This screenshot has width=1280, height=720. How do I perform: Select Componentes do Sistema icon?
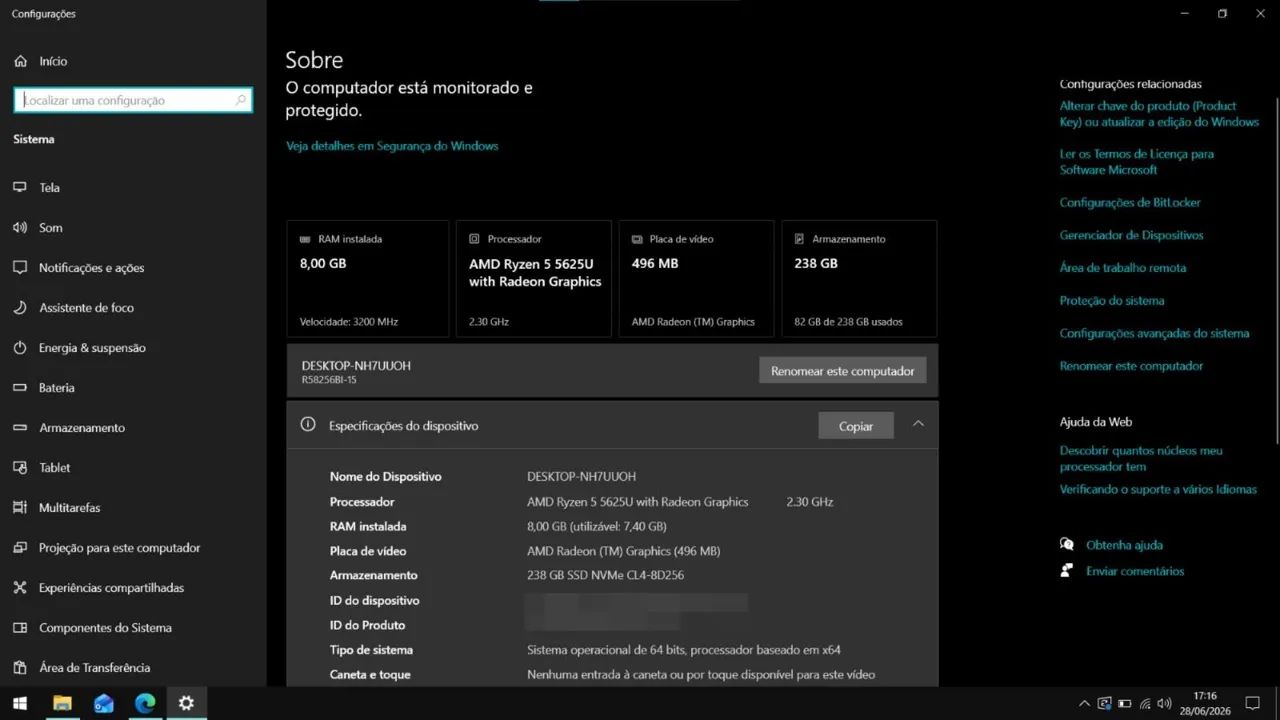click(x=20, y=627)
